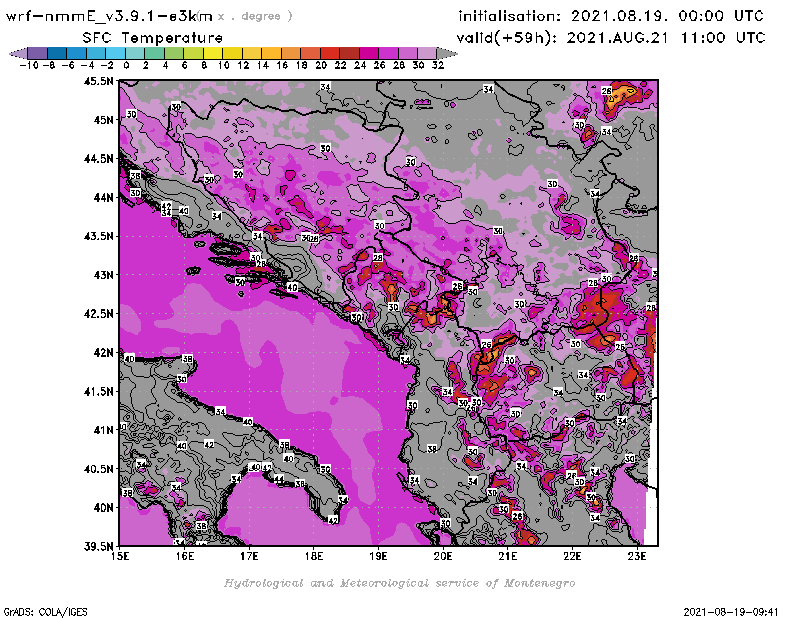Click the initialisation date 2021.08.19. text
Viewport: 800px width, 618px height.
click(619, 16)
